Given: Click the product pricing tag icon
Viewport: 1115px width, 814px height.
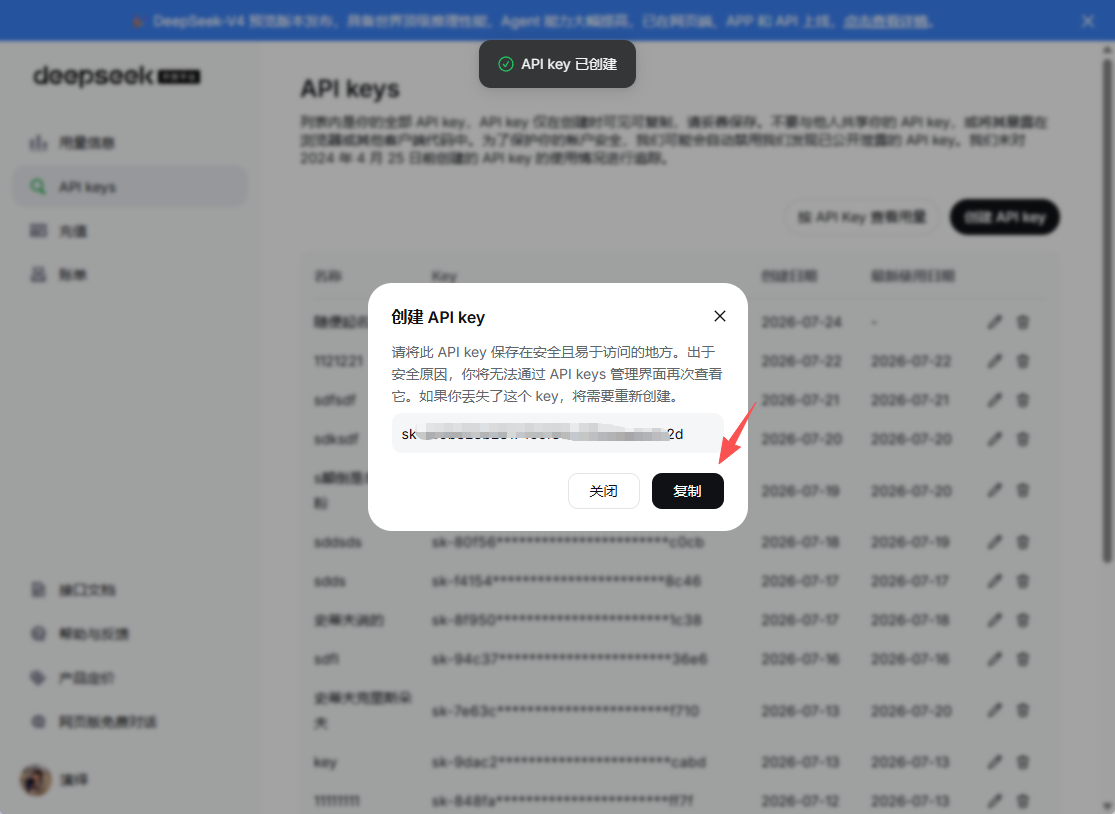Looking at the screenshot, I should coord(38,678).
